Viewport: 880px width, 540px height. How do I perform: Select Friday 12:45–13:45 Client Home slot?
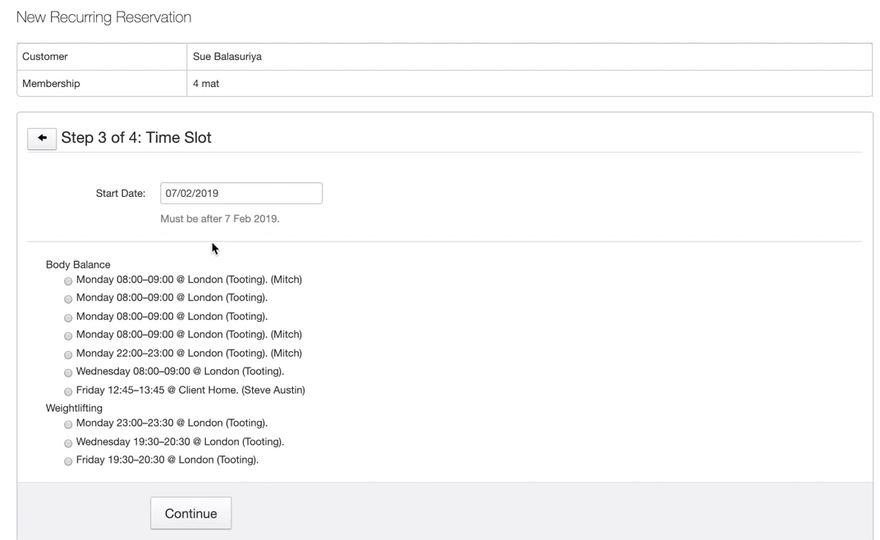click(68, 391)
